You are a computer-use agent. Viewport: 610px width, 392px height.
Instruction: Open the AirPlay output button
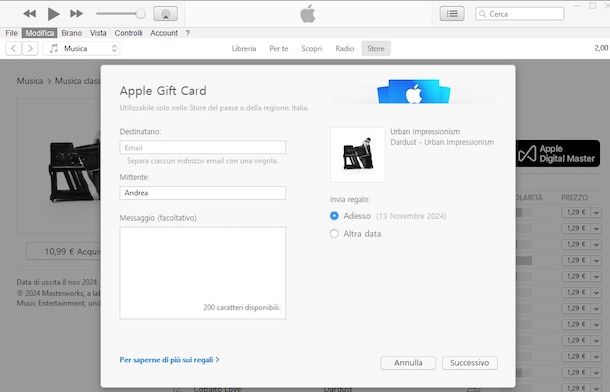(x=166, y=14)
